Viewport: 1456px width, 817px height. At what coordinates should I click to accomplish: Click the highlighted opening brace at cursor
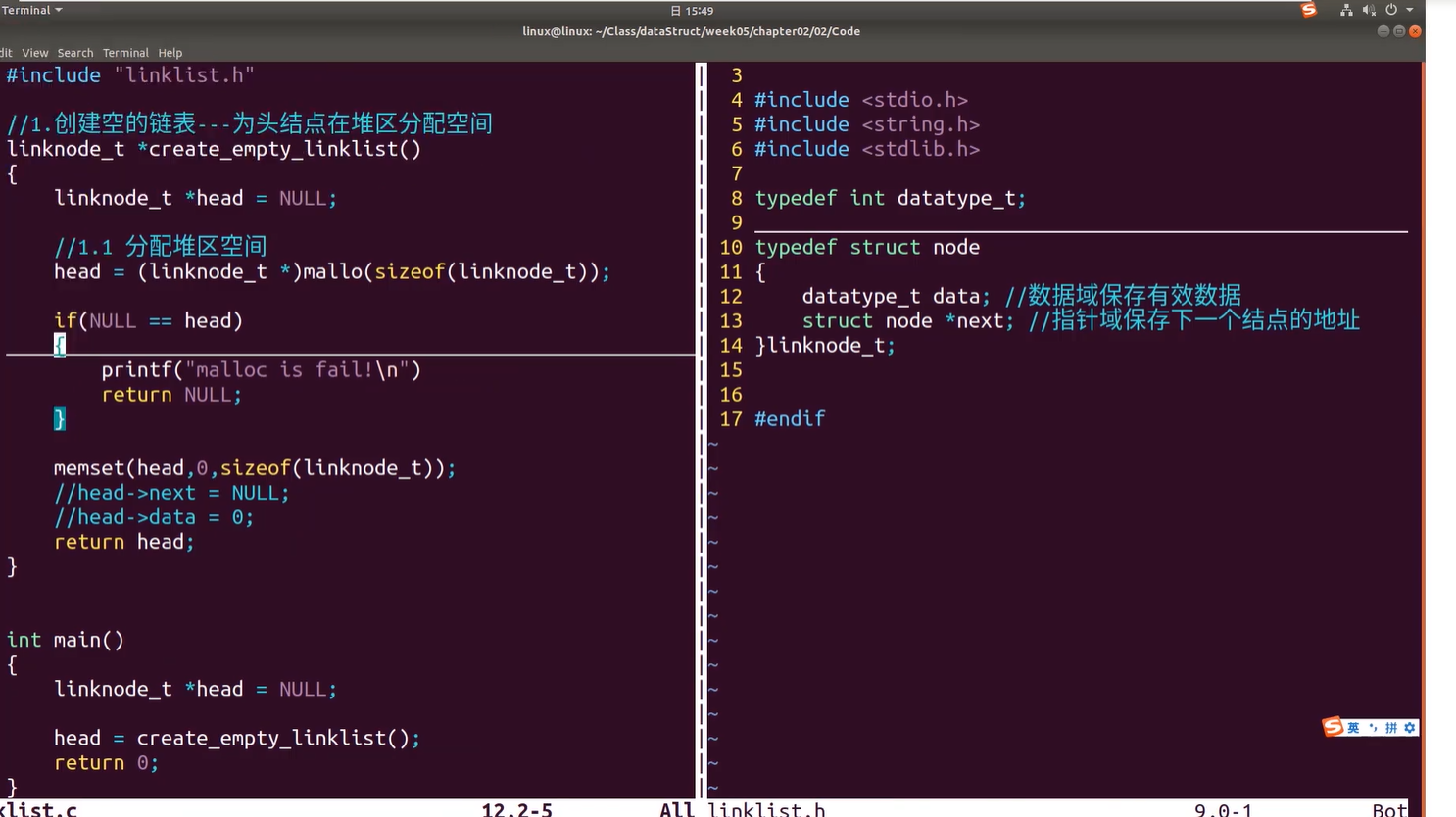click(60, 345)
